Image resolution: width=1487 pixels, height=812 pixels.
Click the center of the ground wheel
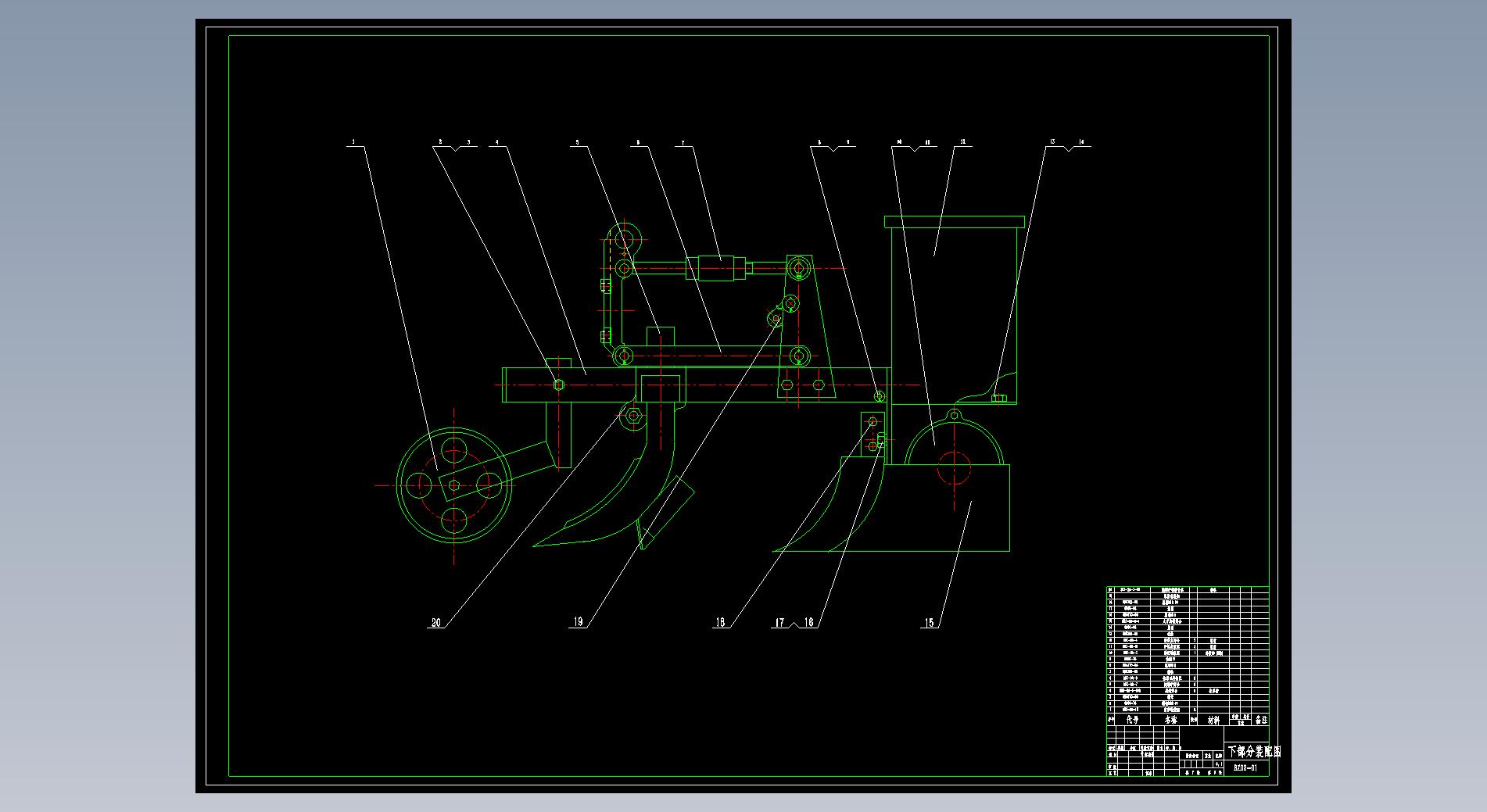point(454,485)
